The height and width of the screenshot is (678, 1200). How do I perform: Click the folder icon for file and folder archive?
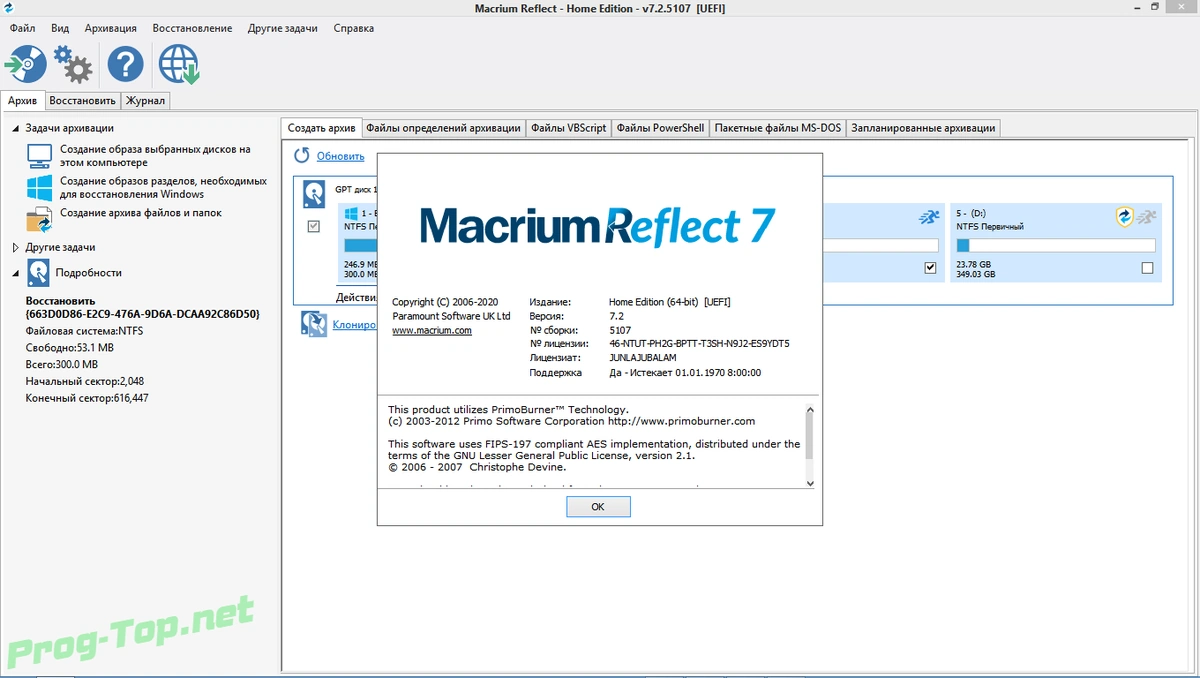point(39,219)
